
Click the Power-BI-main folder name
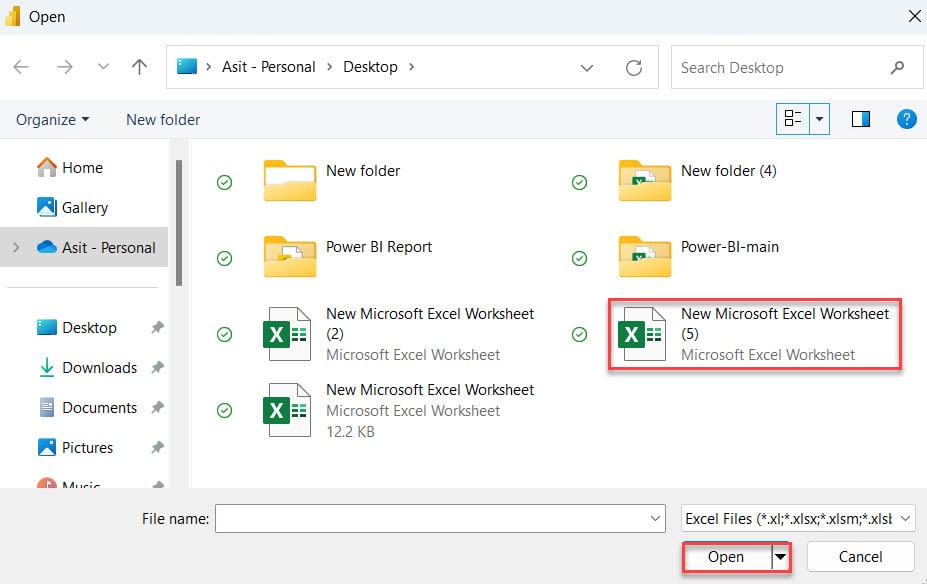[x=730, y=247]
